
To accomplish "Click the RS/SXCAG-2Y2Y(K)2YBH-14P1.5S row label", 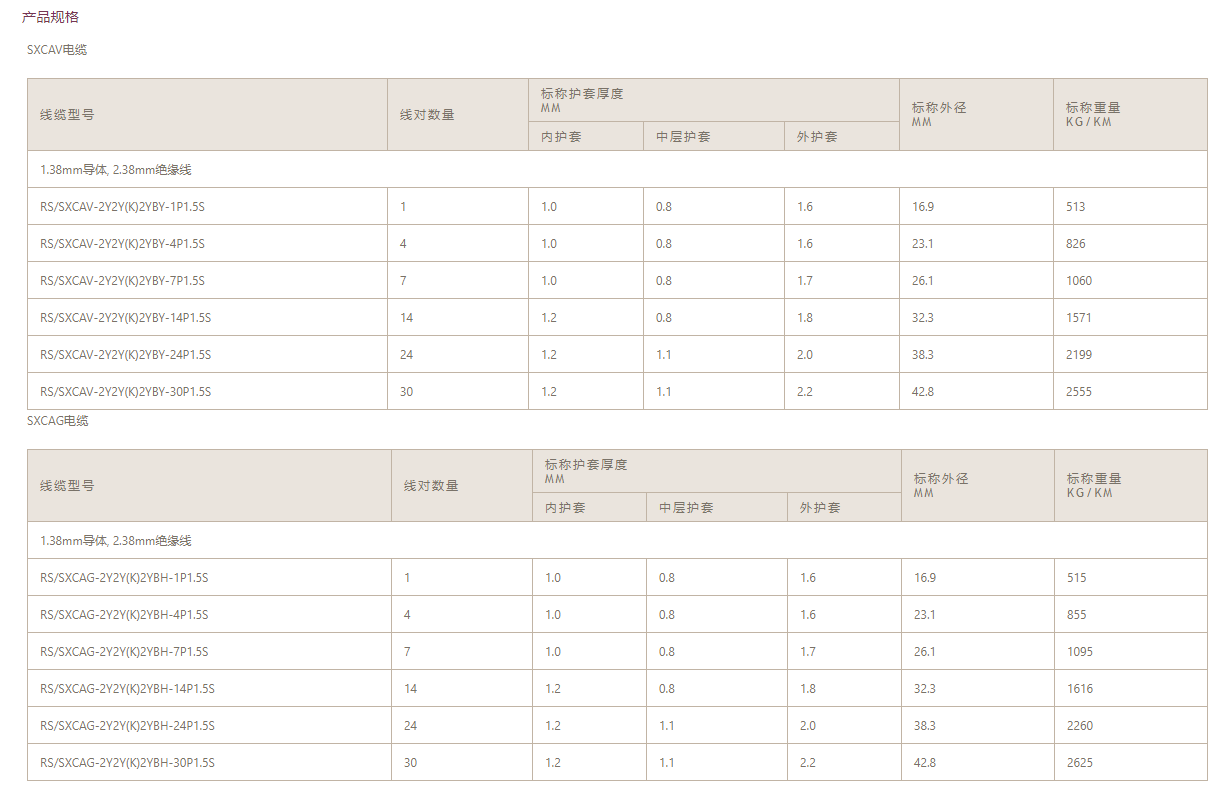I will click(x=127, y=689).
